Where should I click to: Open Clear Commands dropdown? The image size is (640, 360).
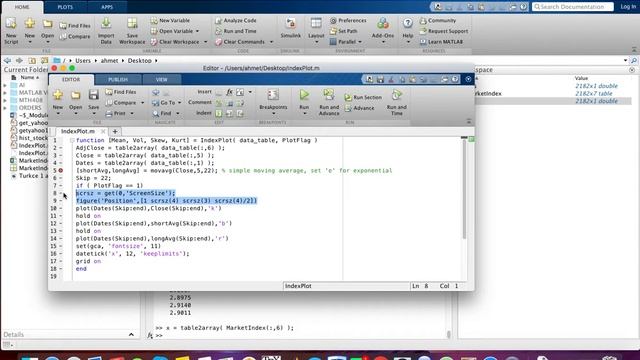(271, 42)
